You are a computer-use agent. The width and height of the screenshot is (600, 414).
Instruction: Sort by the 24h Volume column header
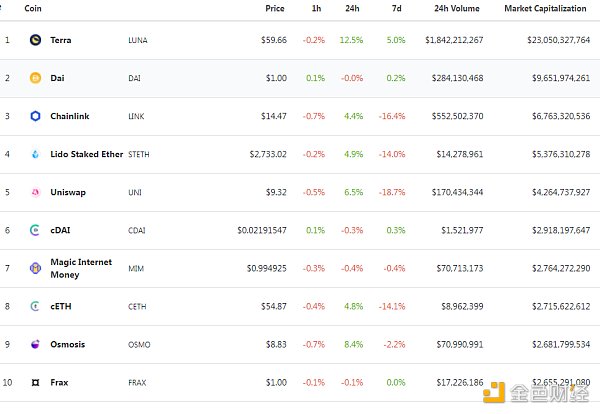[456, 8]
